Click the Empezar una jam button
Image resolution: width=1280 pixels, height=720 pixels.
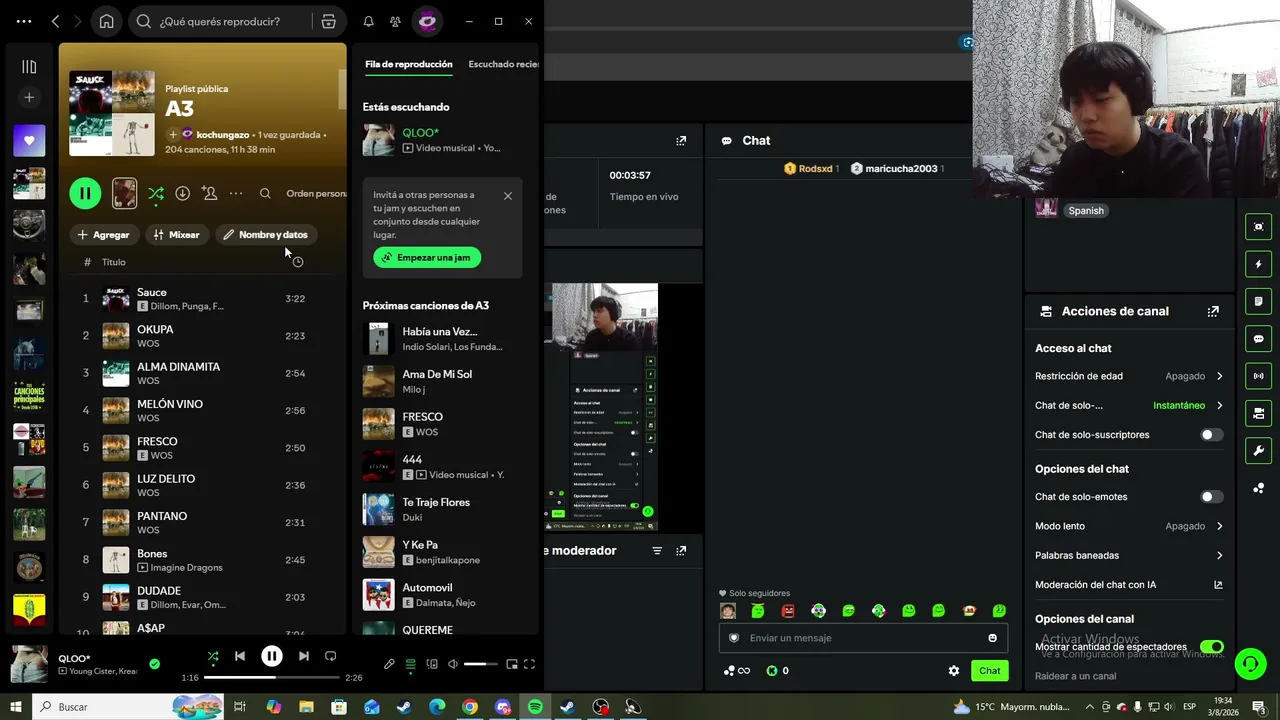point(427,257)
